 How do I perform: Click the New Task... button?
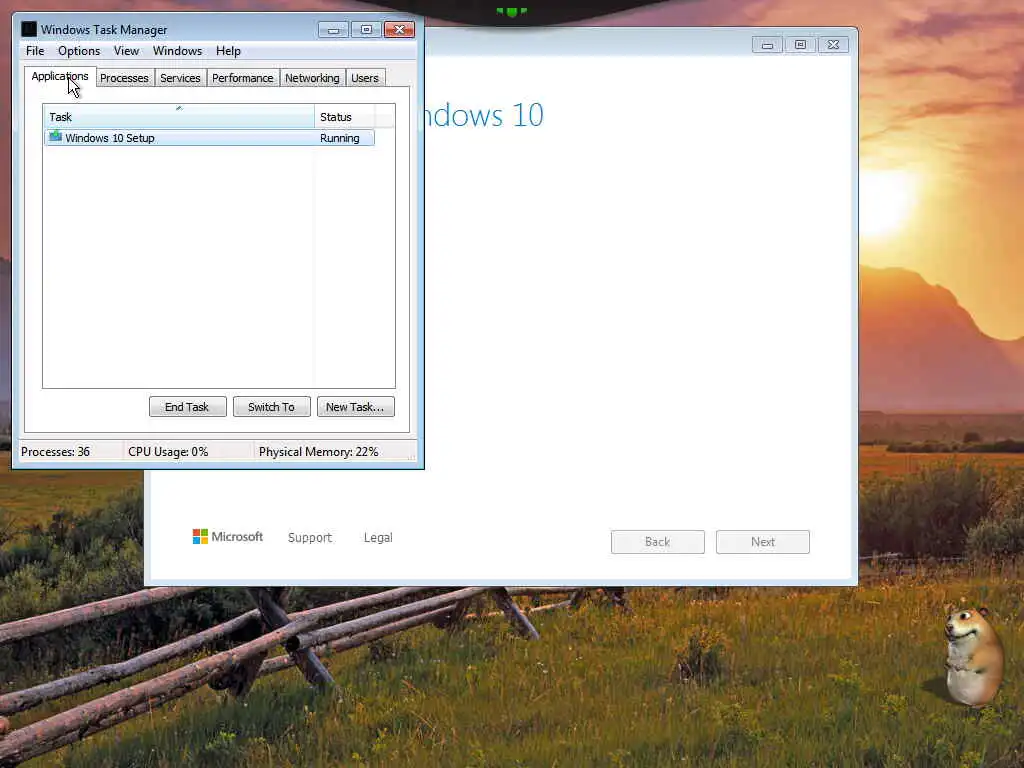click(355, 407)
